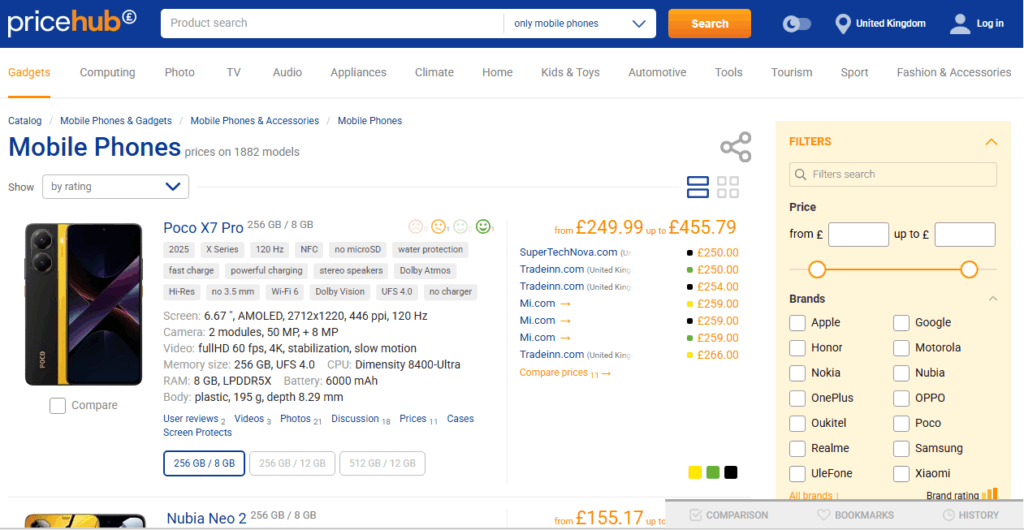Click the orange Search button

coord(709,24)
